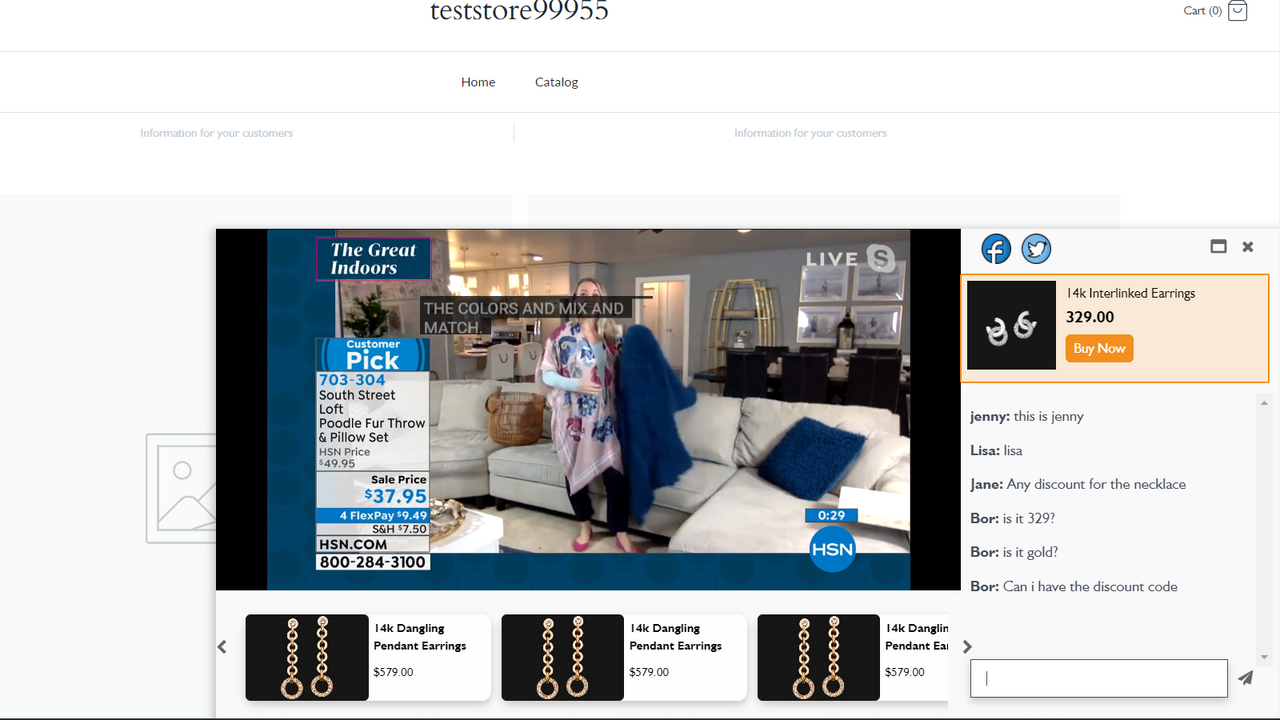Close the live shopping popup

[x=1248, y=246]
